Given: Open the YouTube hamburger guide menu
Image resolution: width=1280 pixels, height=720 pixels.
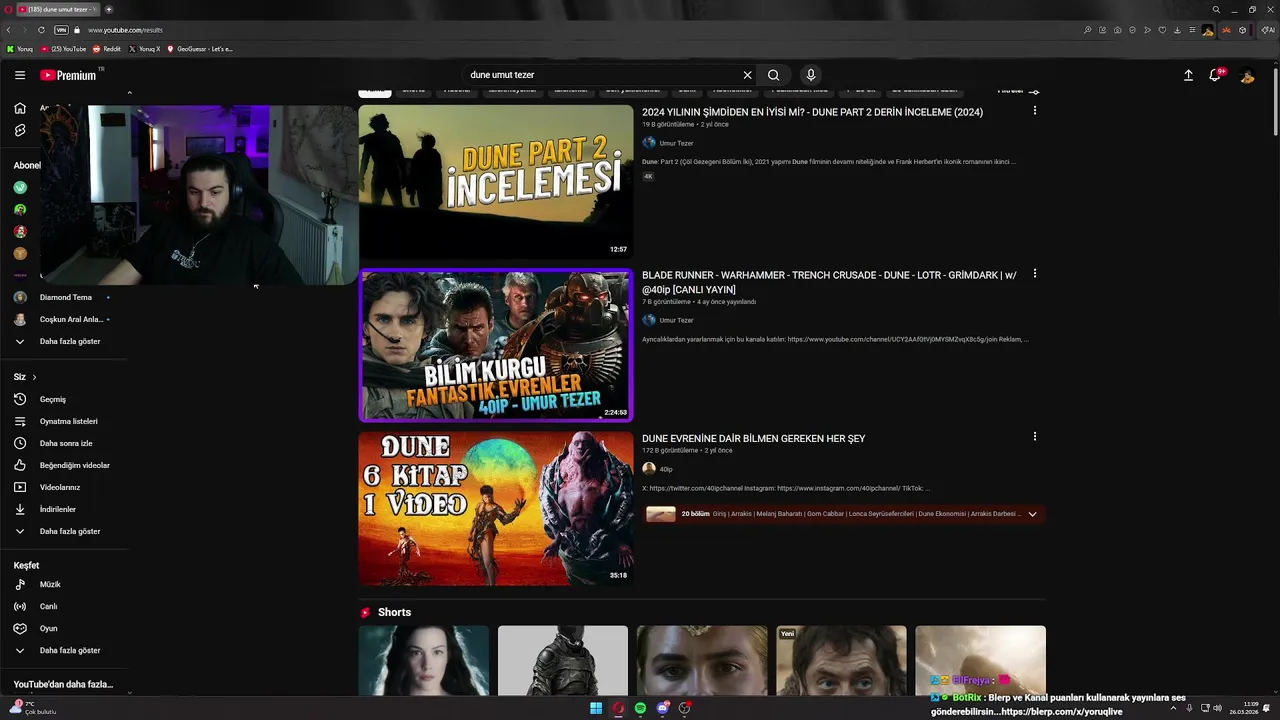Looking at the screenshot, I should 20,75.
